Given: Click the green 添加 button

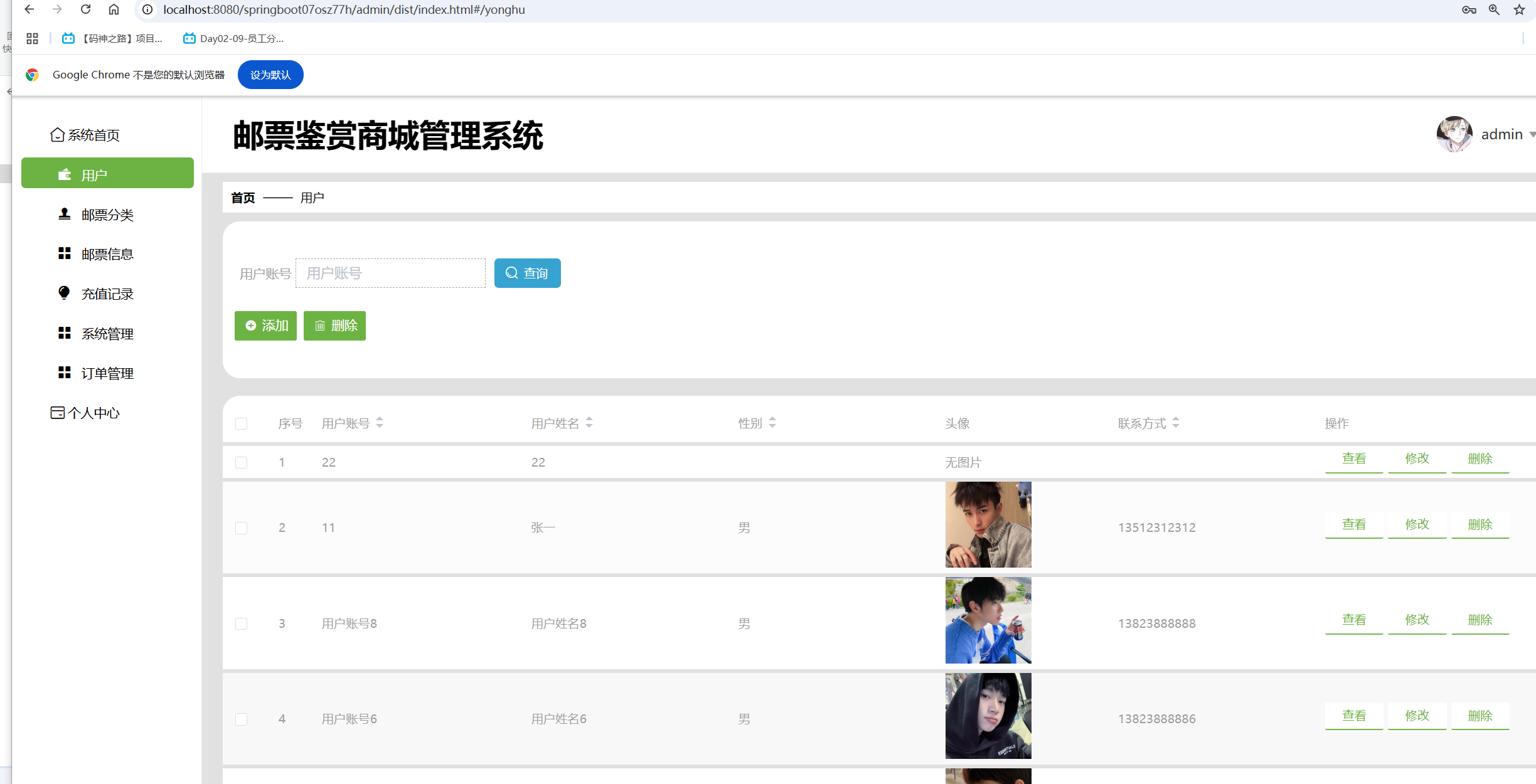Looking at the screenshot, I should tap(265, 326).
